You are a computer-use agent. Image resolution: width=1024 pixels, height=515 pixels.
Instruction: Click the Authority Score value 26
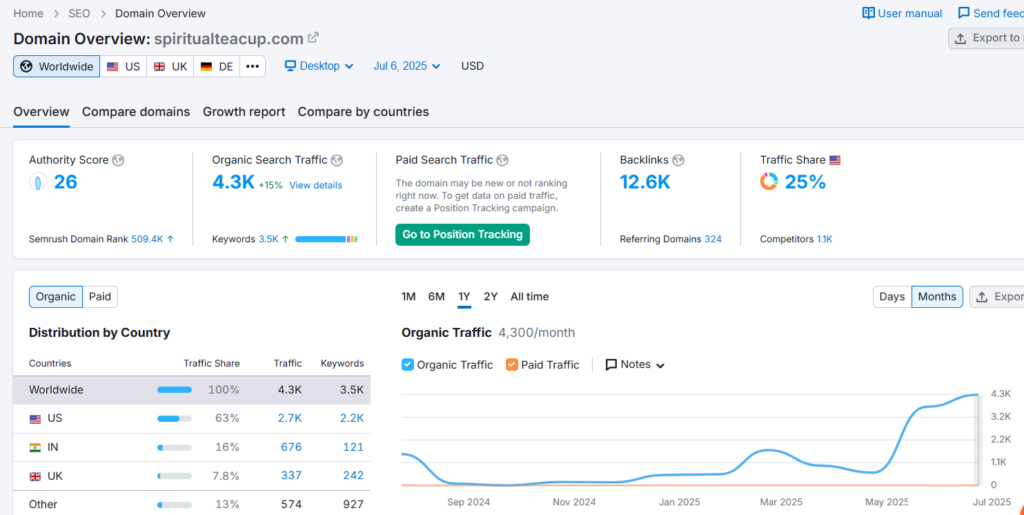65,182
